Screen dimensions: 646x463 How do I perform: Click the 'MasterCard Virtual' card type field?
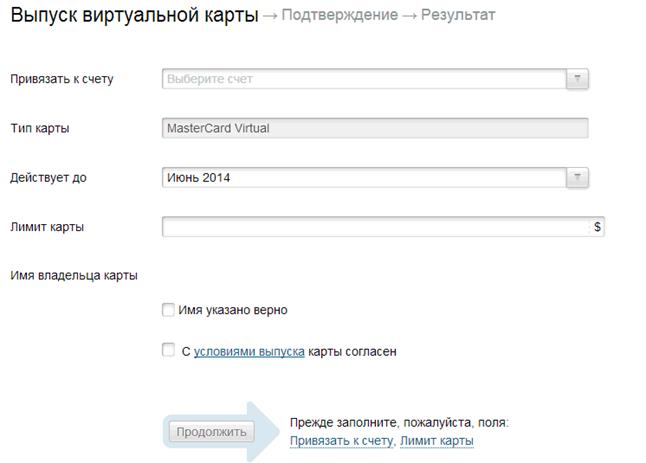375,128
